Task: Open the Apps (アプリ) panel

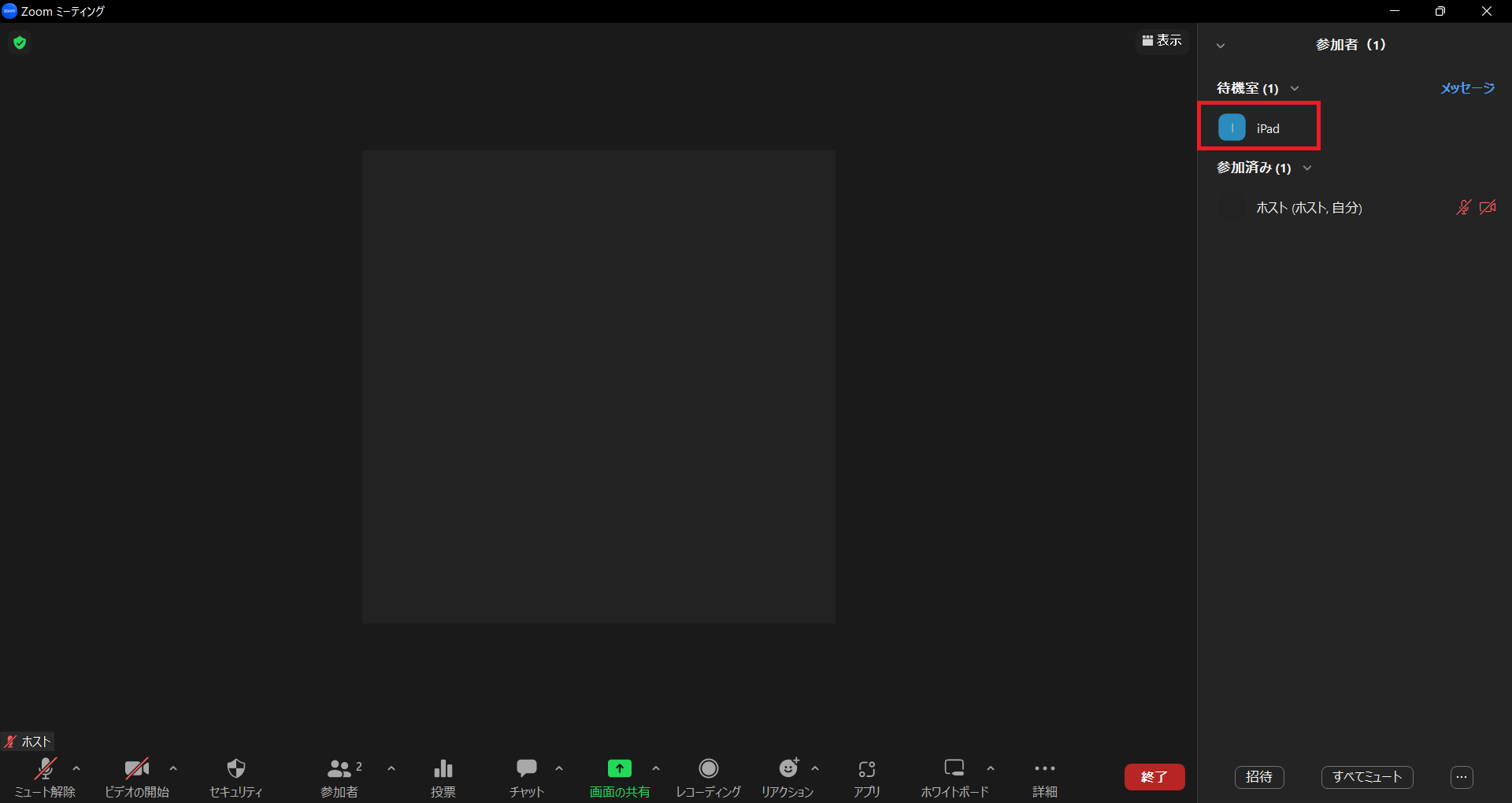Action: (866, 776)
